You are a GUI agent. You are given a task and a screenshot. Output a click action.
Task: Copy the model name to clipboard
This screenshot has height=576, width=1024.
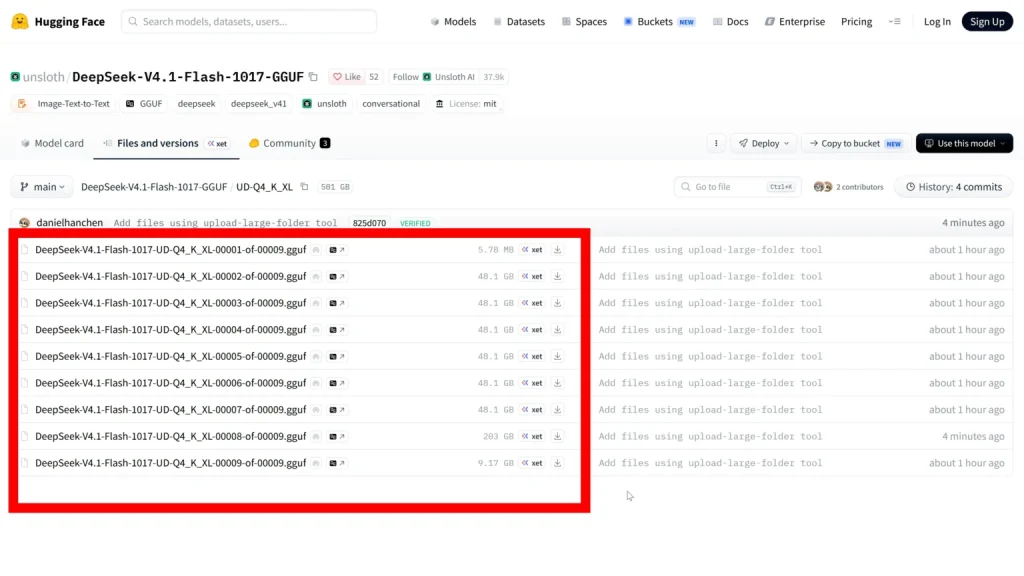pos(313,77)
